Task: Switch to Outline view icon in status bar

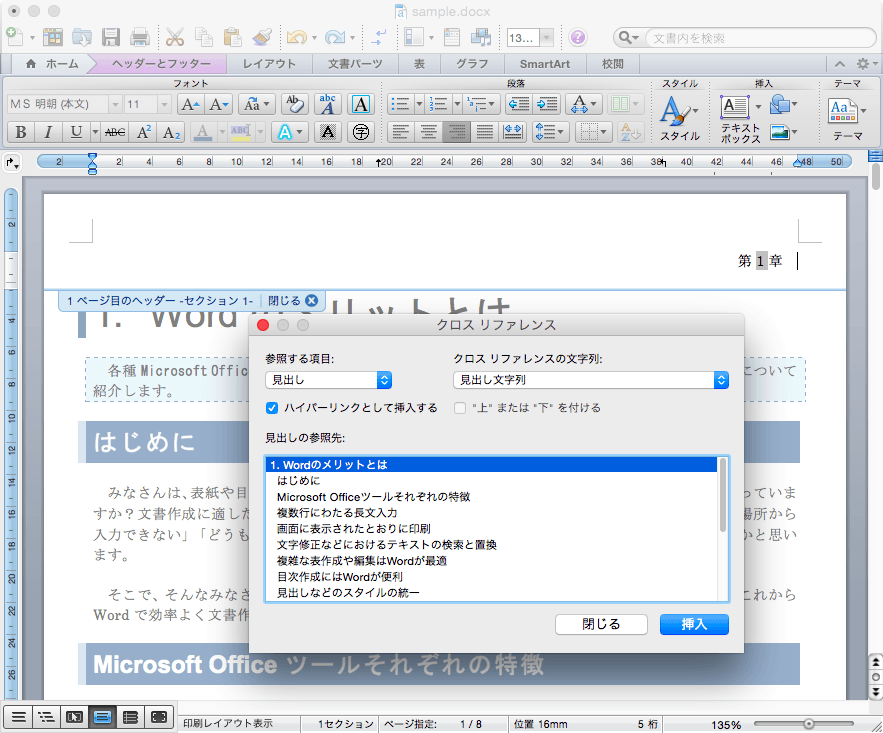Action: [46, 717]
